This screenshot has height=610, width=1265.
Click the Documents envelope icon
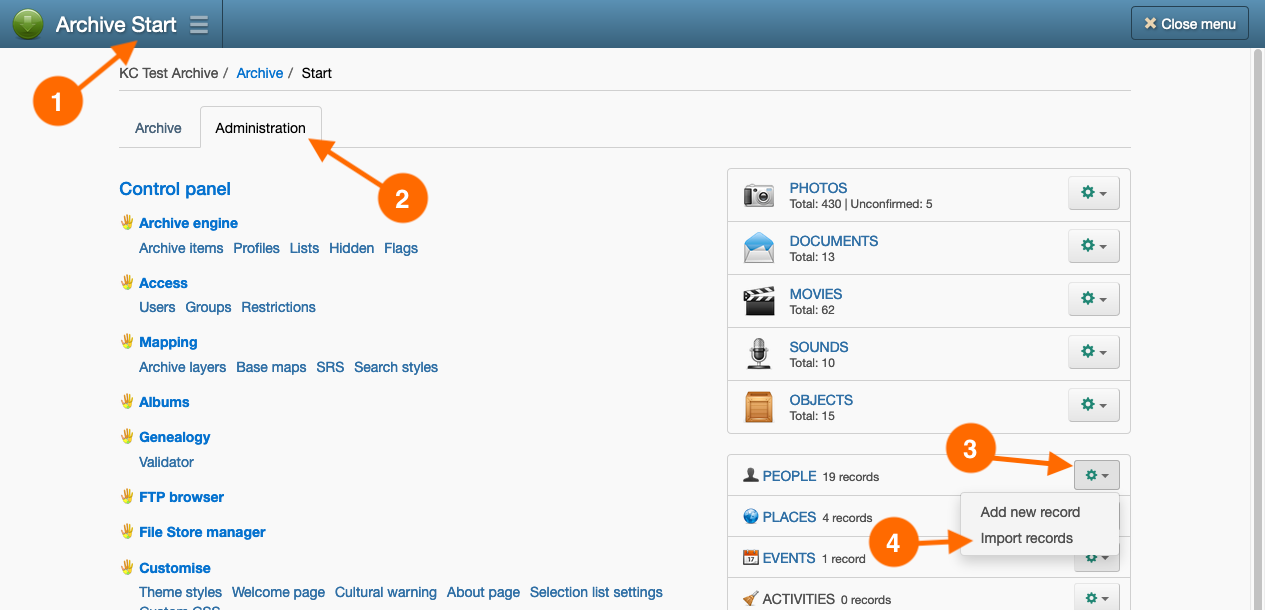point(759,248)
